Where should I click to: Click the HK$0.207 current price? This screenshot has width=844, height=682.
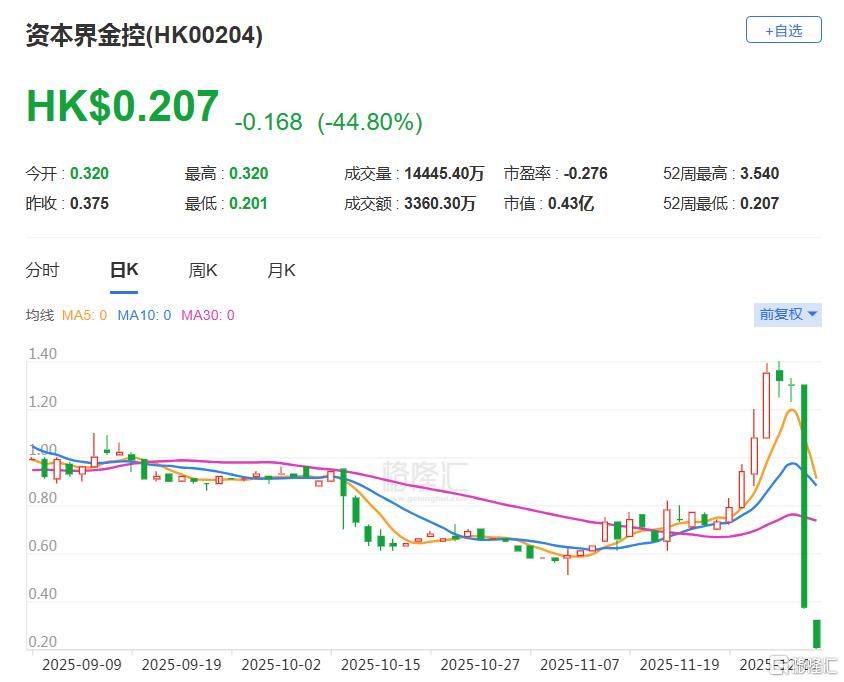[122, 107]
